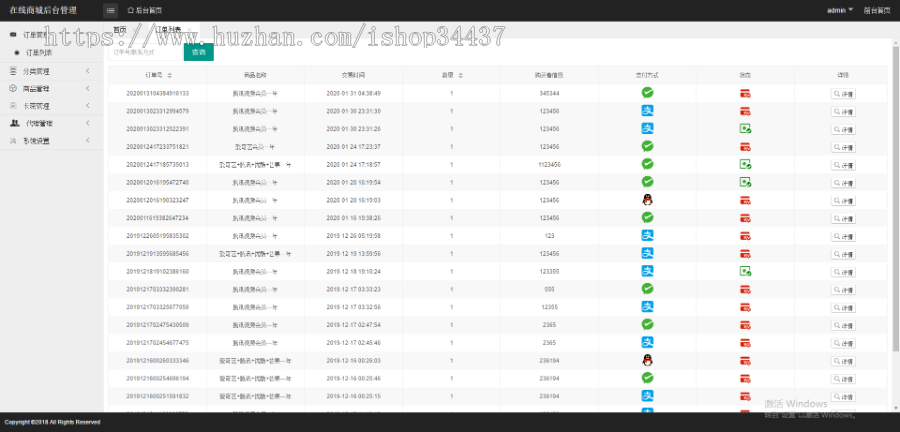Screen dimensions: 900x432
Task: Open 详情 for the 2019-12-17 03:32:56 order
Action: [x=843, y=308]
